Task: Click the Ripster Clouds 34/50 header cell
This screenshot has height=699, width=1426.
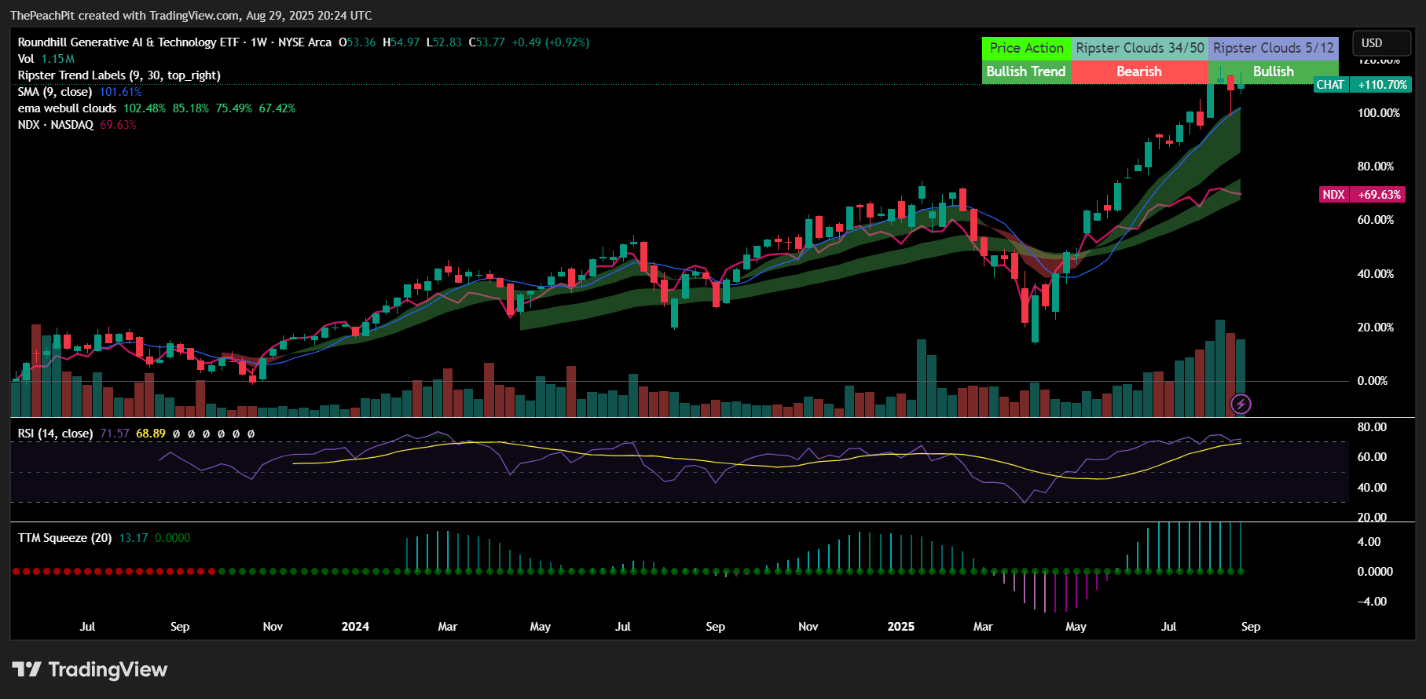Action: pyautogui.click(x=1139, y=48)
